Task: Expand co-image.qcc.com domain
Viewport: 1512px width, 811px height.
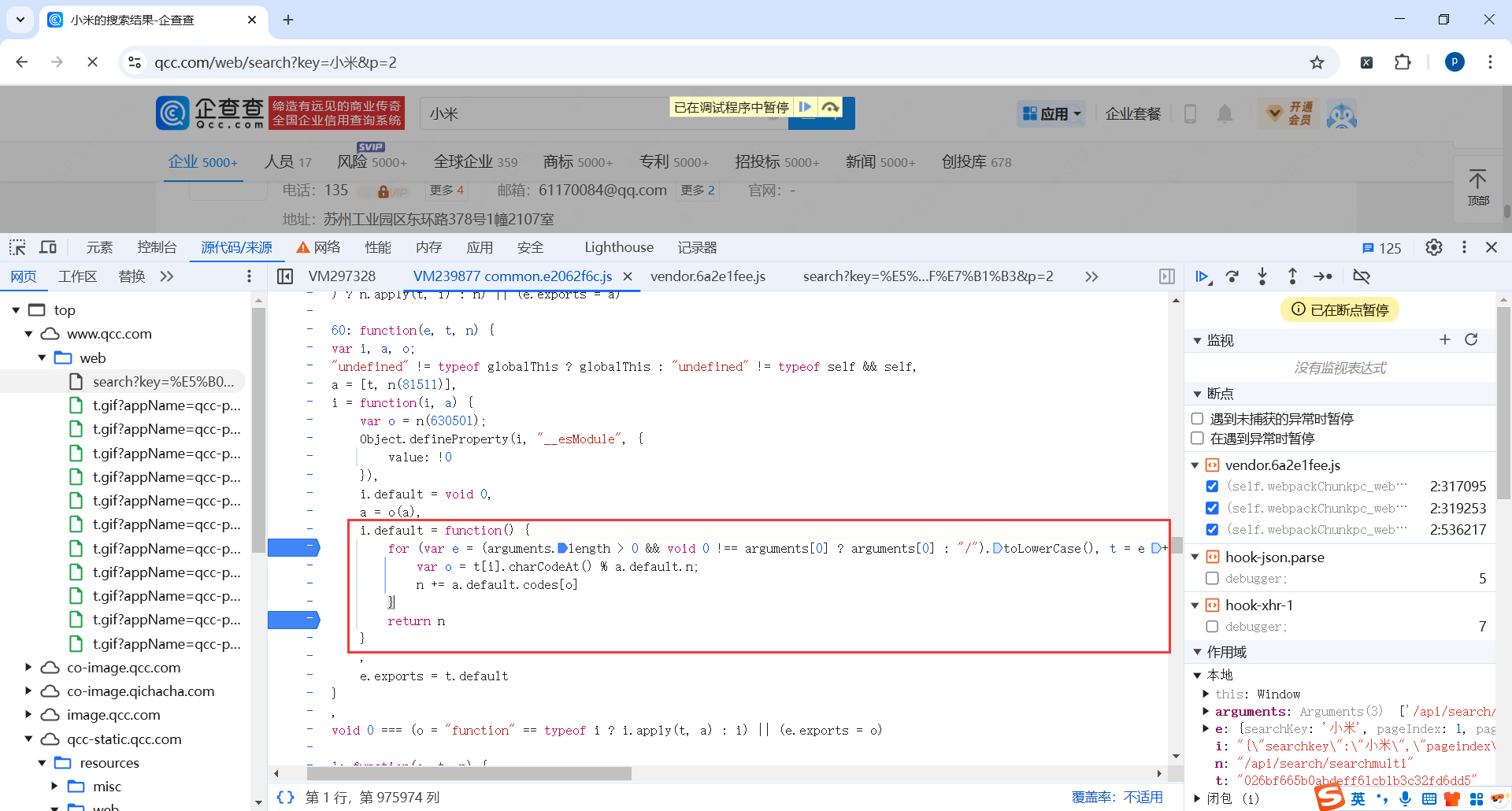Action: click(28, 668)
